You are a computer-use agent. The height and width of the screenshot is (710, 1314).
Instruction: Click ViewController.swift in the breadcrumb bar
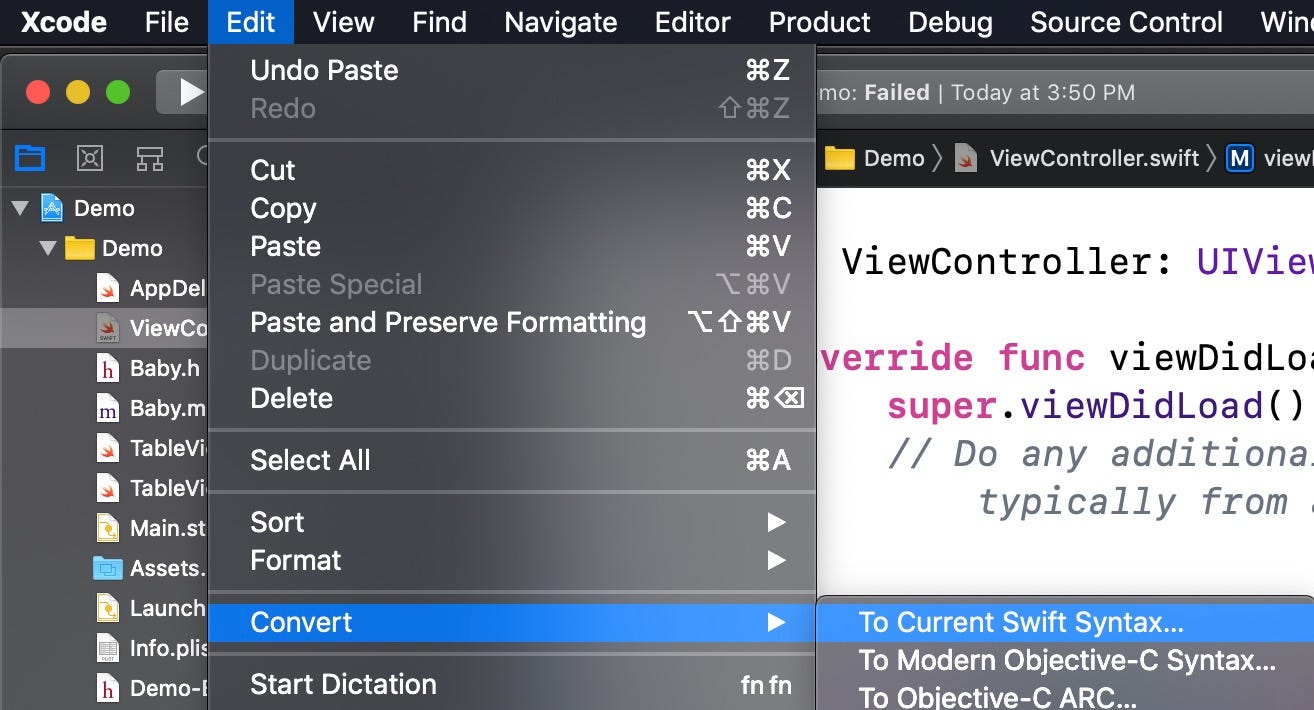click(x=1094, y=158)
